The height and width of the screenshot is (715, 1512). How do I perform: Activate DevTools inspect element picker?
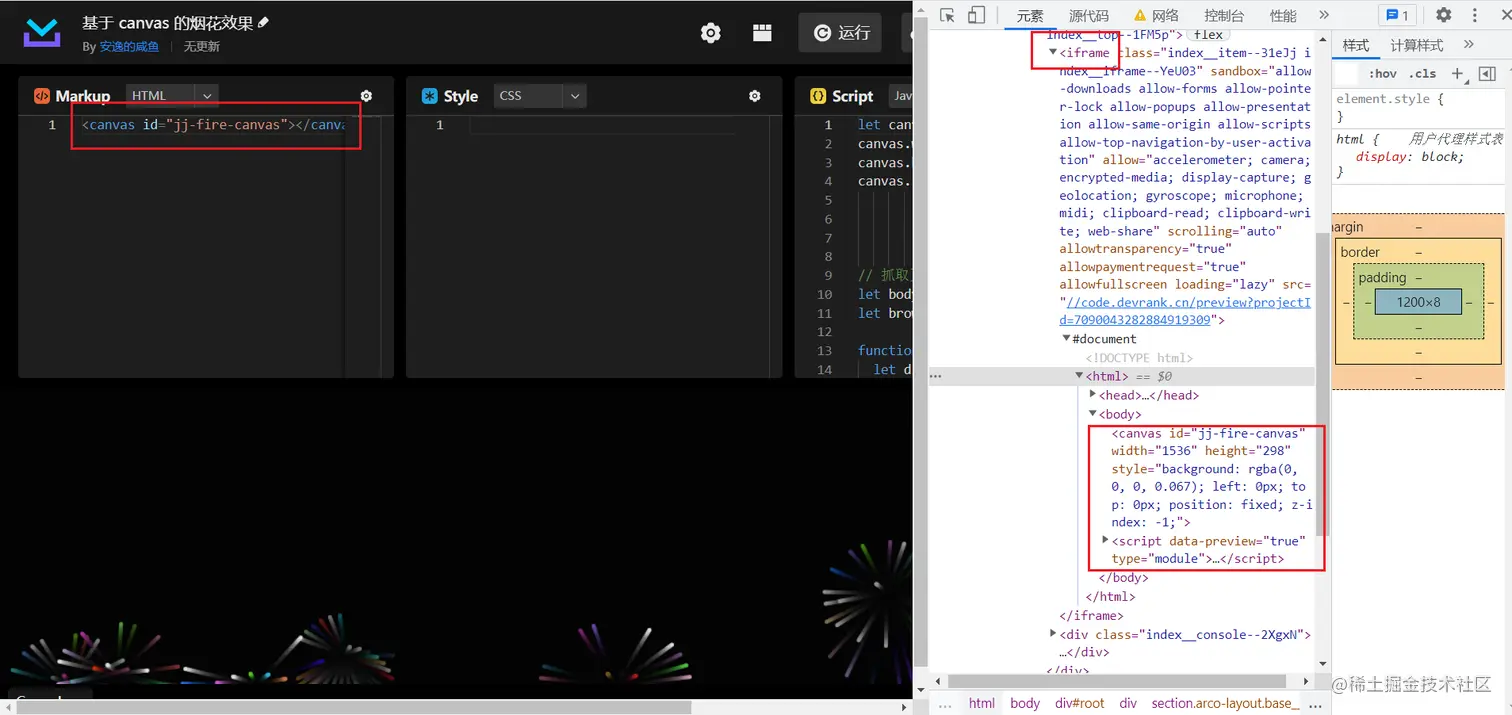(948, 15)
